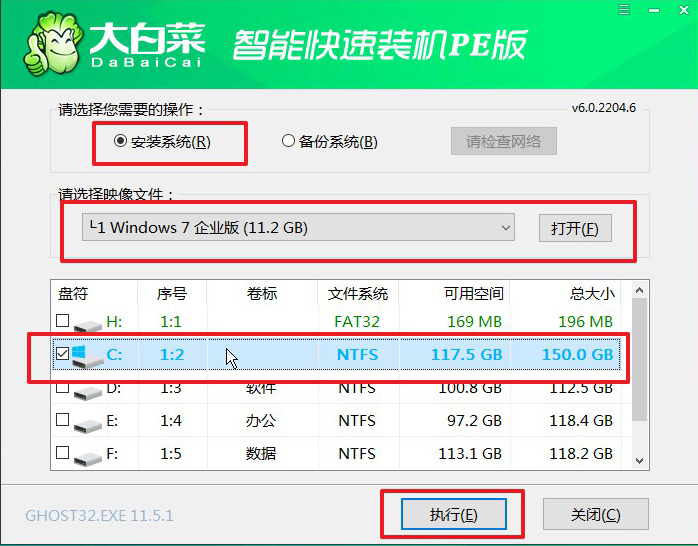
Task: Click the Windows logo drive icon for C:
Action: [x=86, y=355]
